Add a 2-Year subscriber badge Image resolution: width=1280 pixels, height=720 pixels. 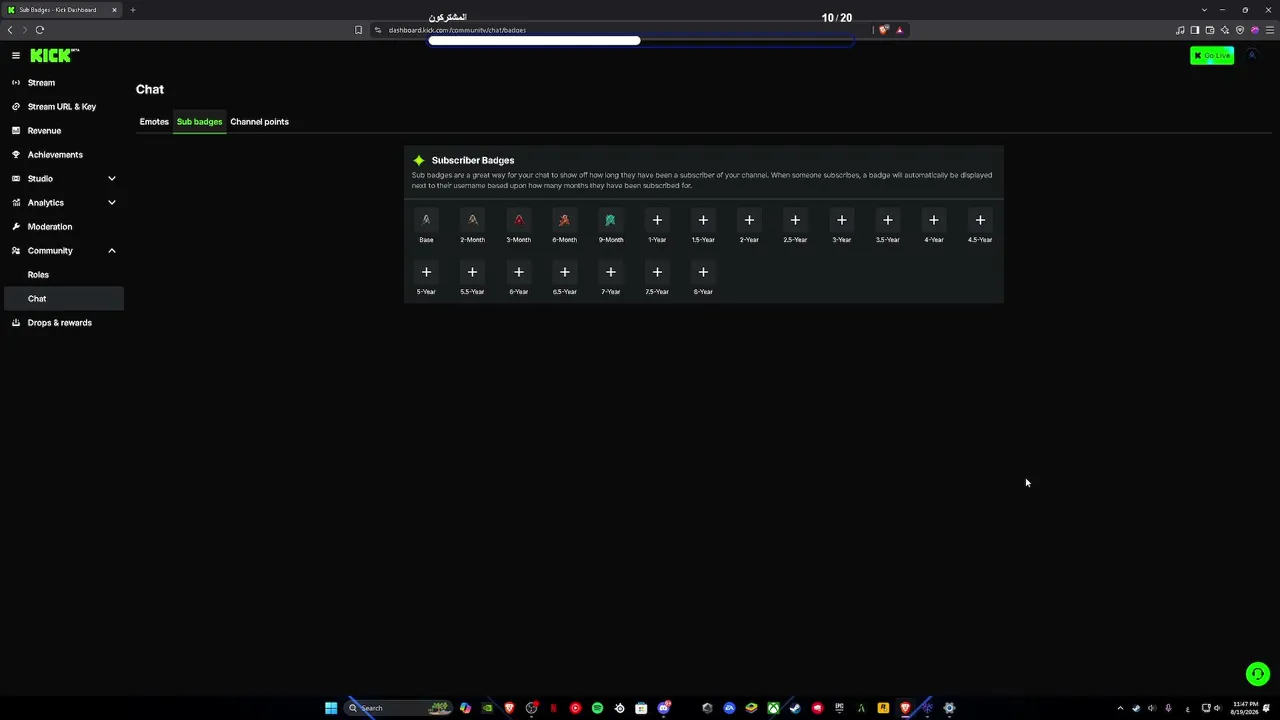[749, 220]
